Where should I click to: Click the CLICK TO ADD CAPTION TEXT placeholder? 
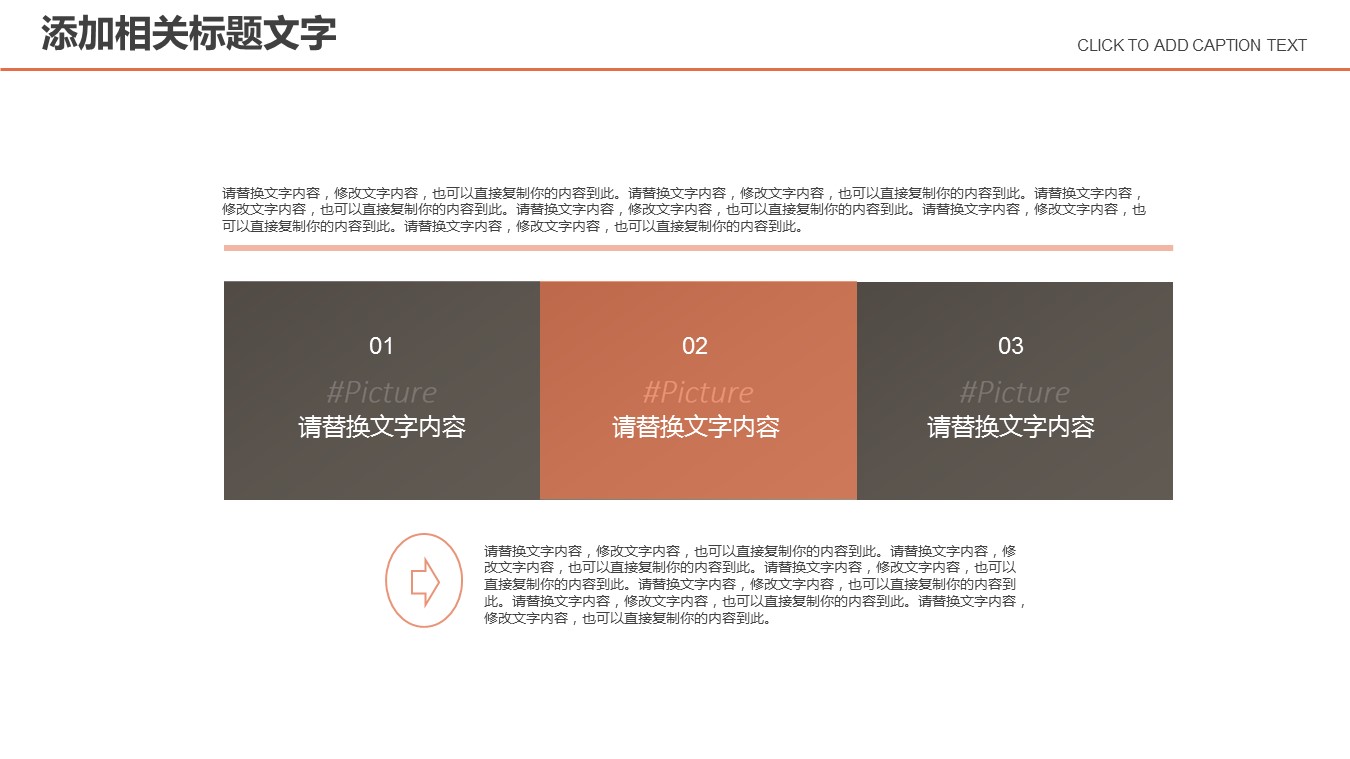point(1191,45)
